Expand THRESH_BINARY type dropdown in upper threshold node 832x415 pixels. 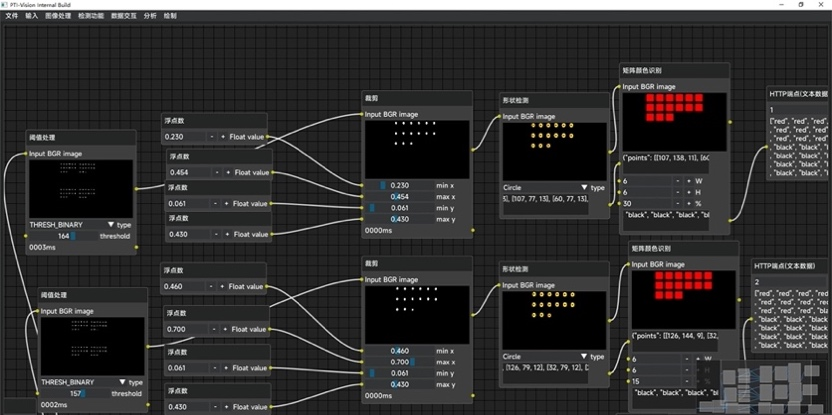tap(110, 225)
